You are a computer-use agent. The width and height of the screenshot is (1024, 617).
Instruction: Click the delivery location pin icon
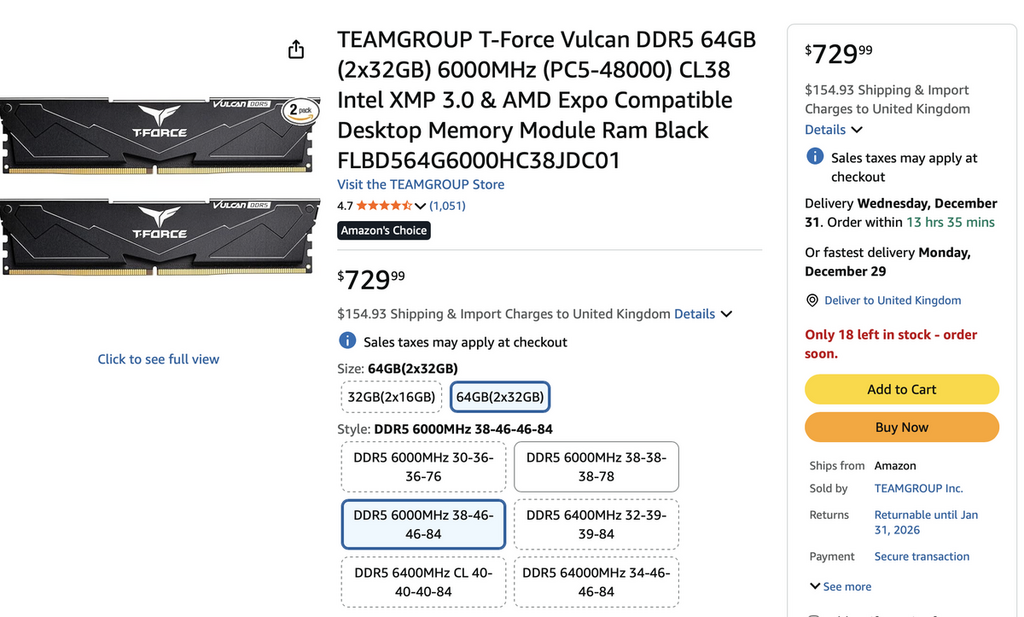[812, 300]
